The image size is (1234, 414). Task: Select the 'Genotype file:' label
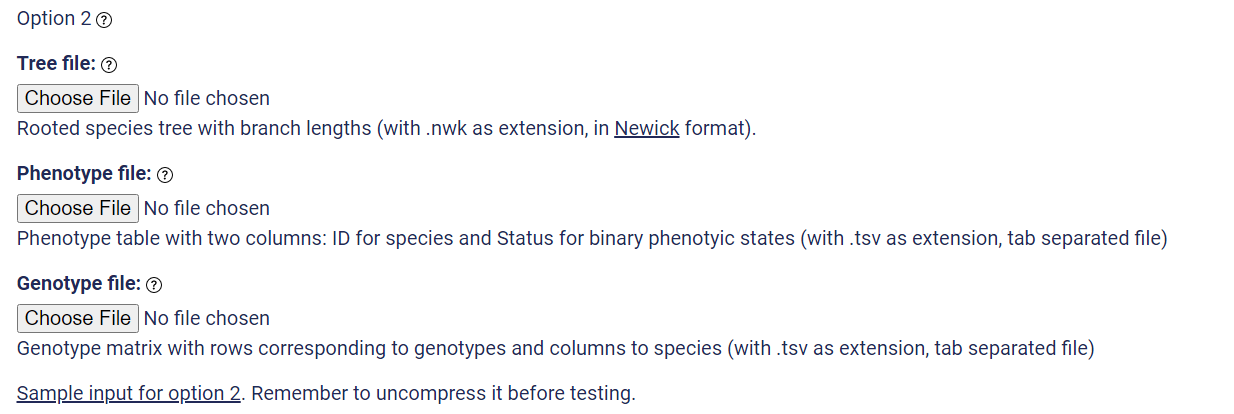79,284
